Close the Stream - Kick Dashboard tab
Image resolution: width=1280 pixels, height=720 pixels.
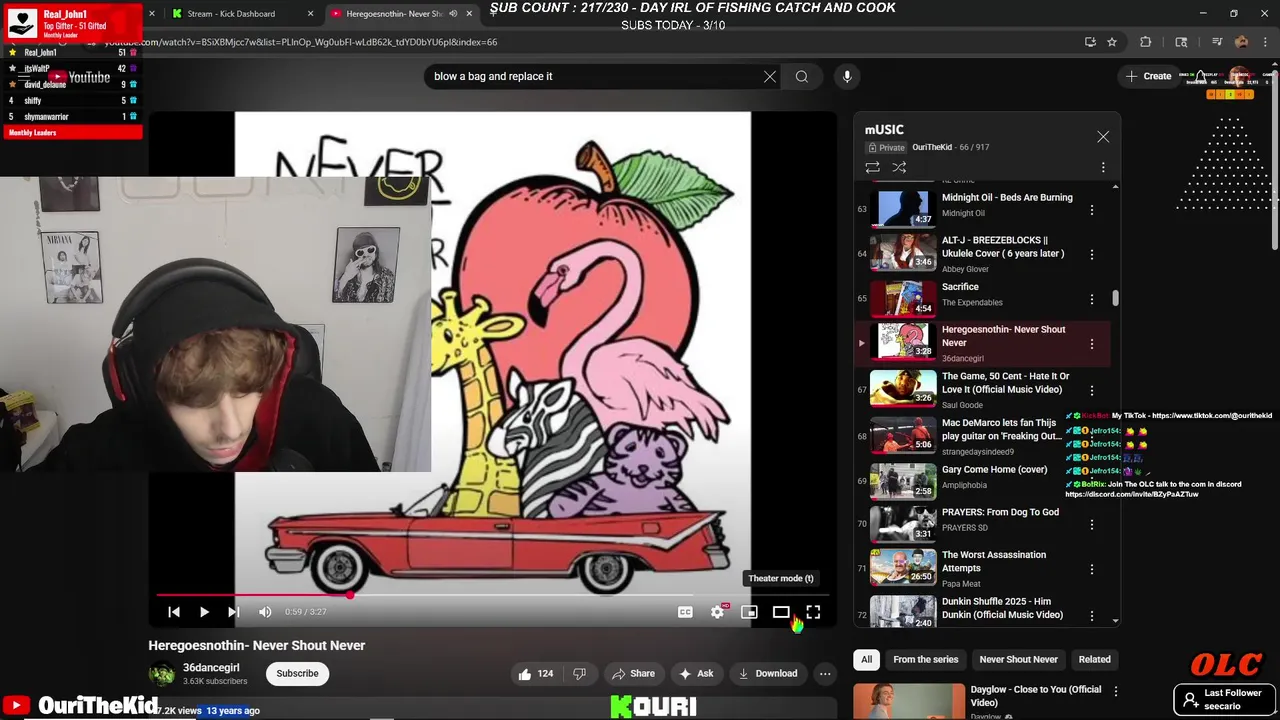click(x=310, y=14)
